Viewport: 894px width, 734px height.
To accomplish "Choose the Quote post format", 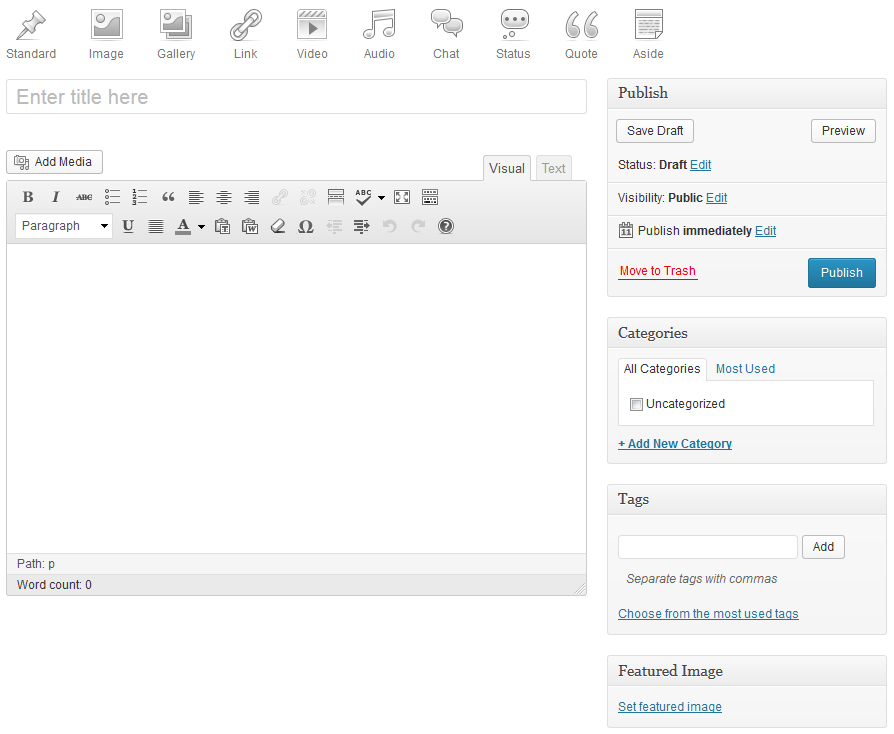I will point(581,35).
